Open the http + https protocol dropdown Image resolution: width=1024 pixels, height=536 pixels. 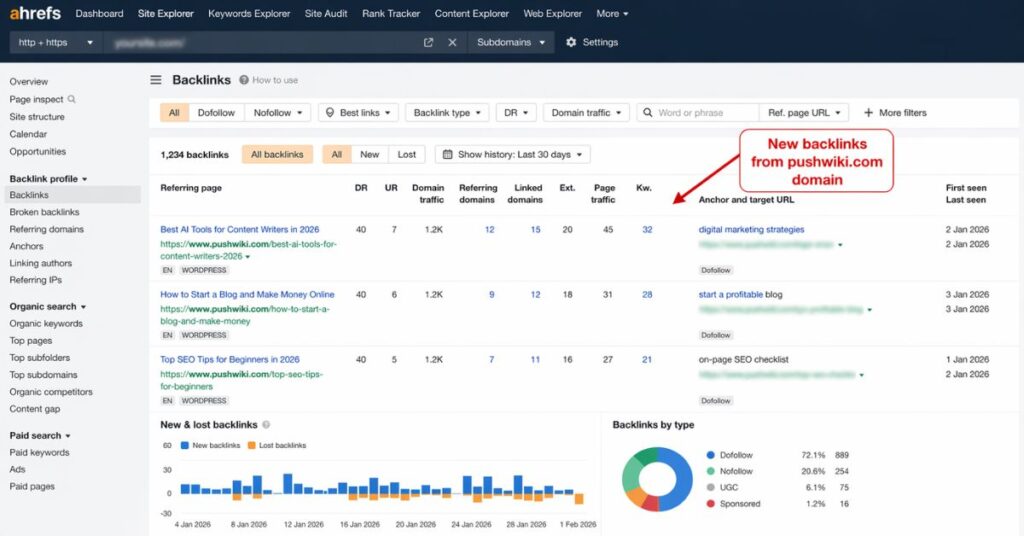click(55, 42)
